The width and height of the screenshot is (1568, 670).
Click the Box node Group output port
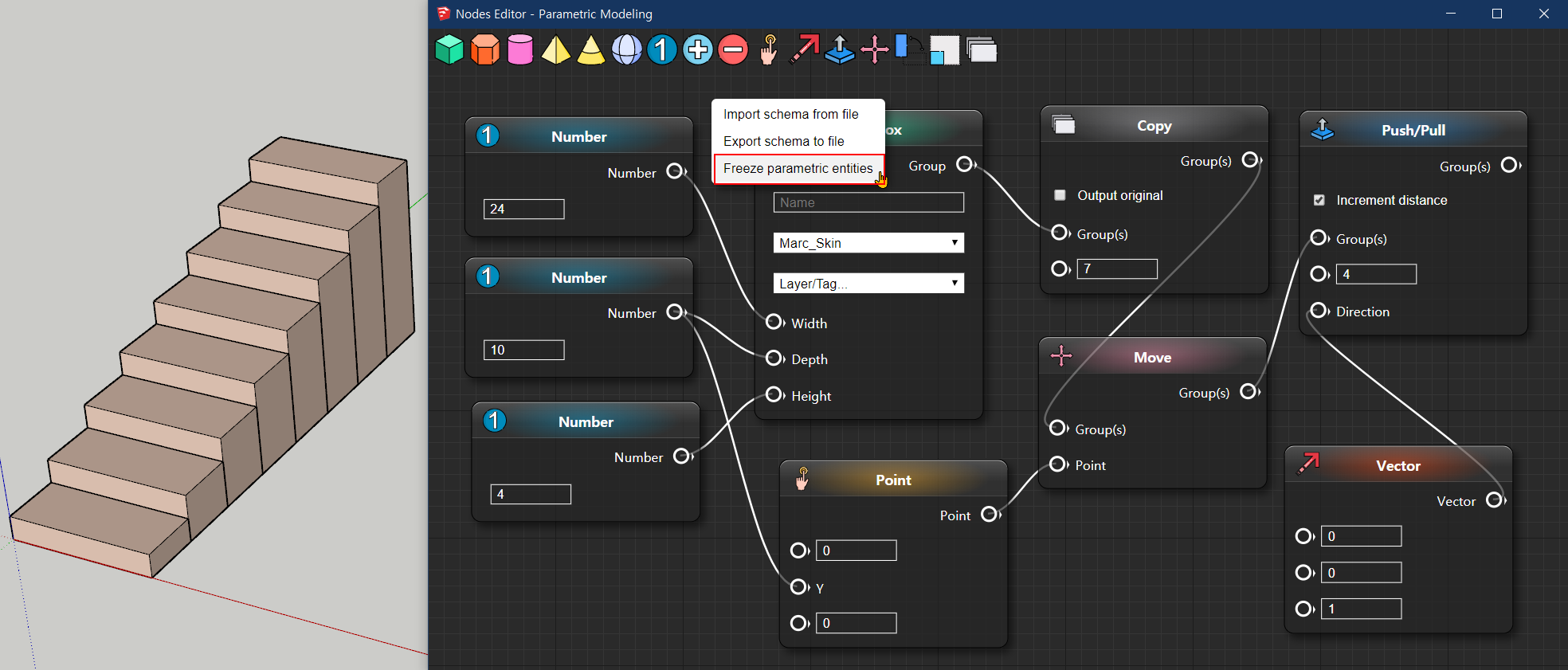pyautogui.click(x=965, y=164)
